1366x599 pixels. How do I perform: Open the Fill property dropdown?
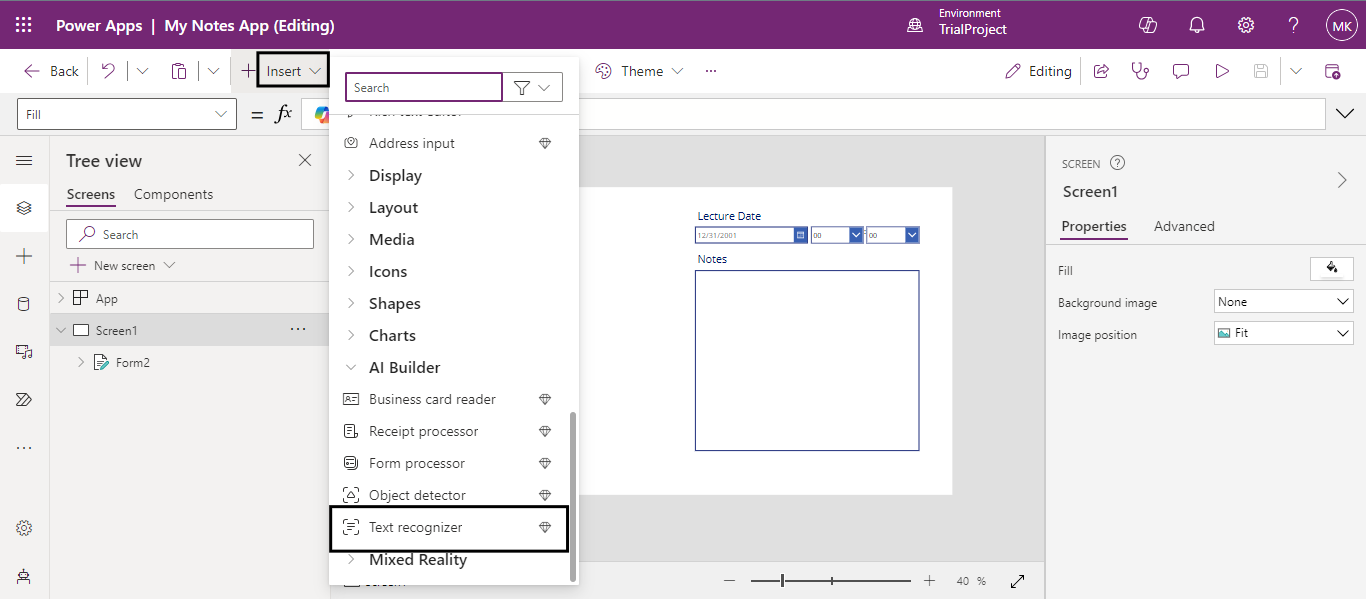[126, 115]
